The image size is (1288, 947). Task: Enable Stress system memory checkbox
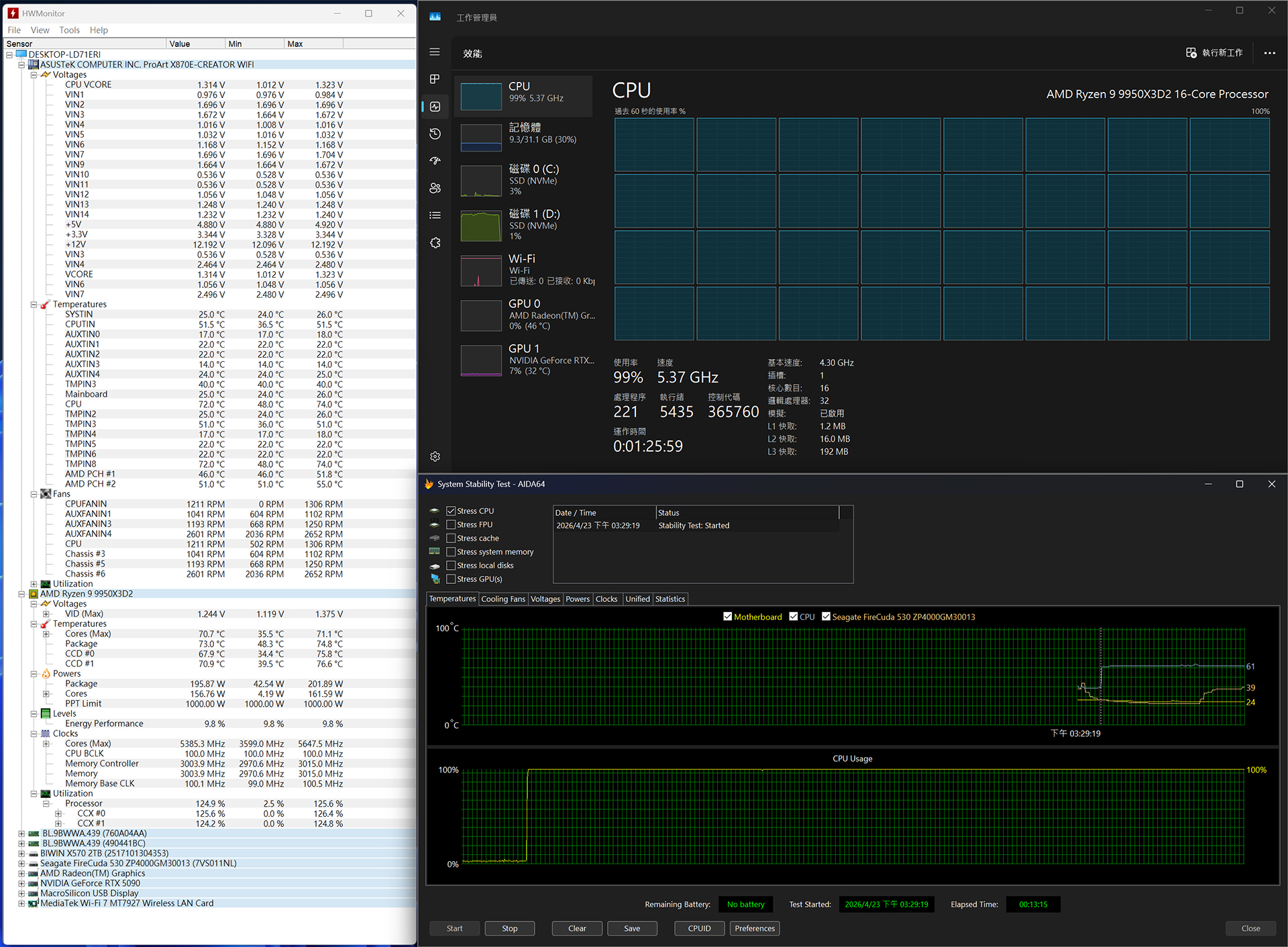451,552
